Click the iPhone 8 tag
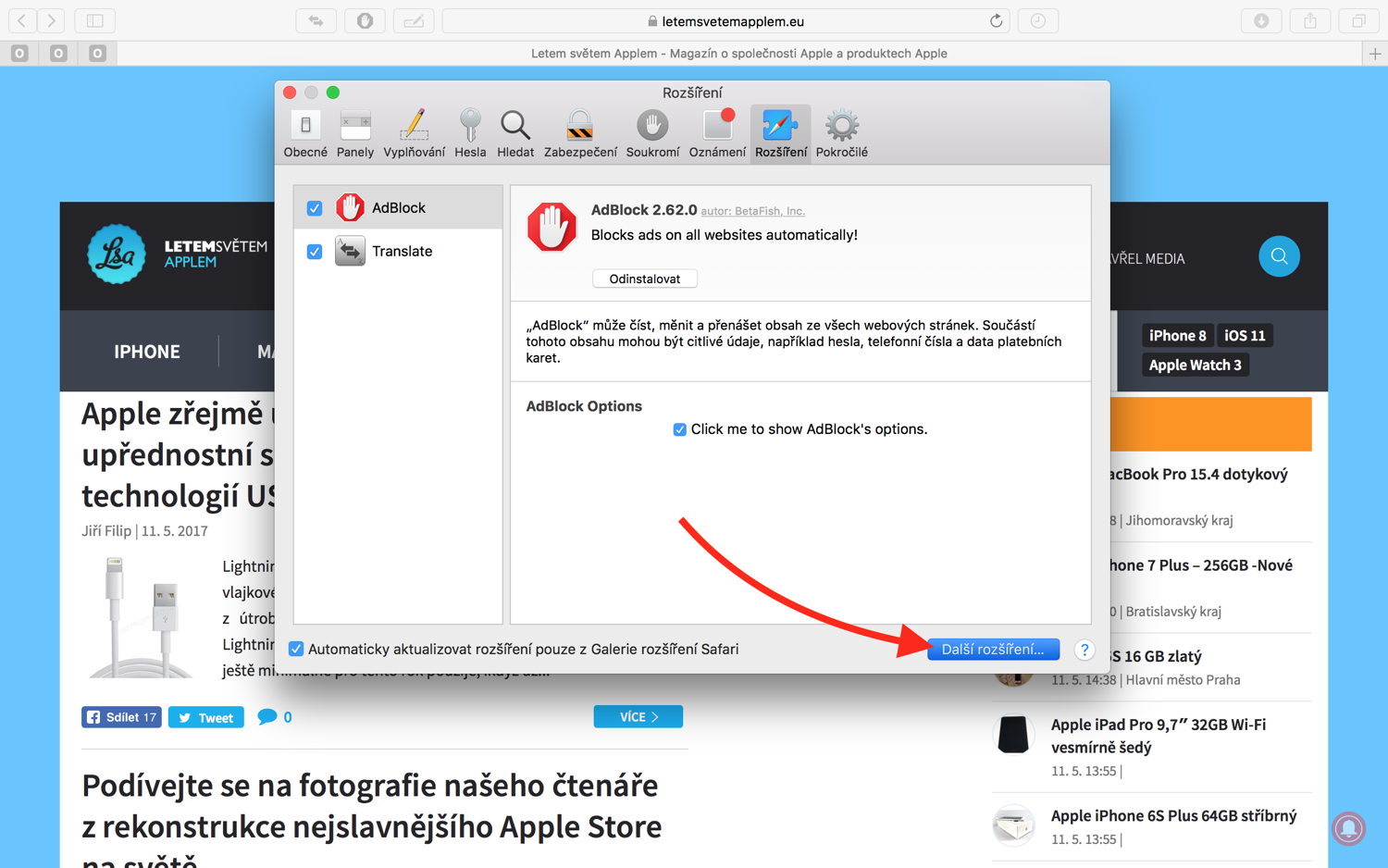1388x868 pixels. pos(1177,336)
